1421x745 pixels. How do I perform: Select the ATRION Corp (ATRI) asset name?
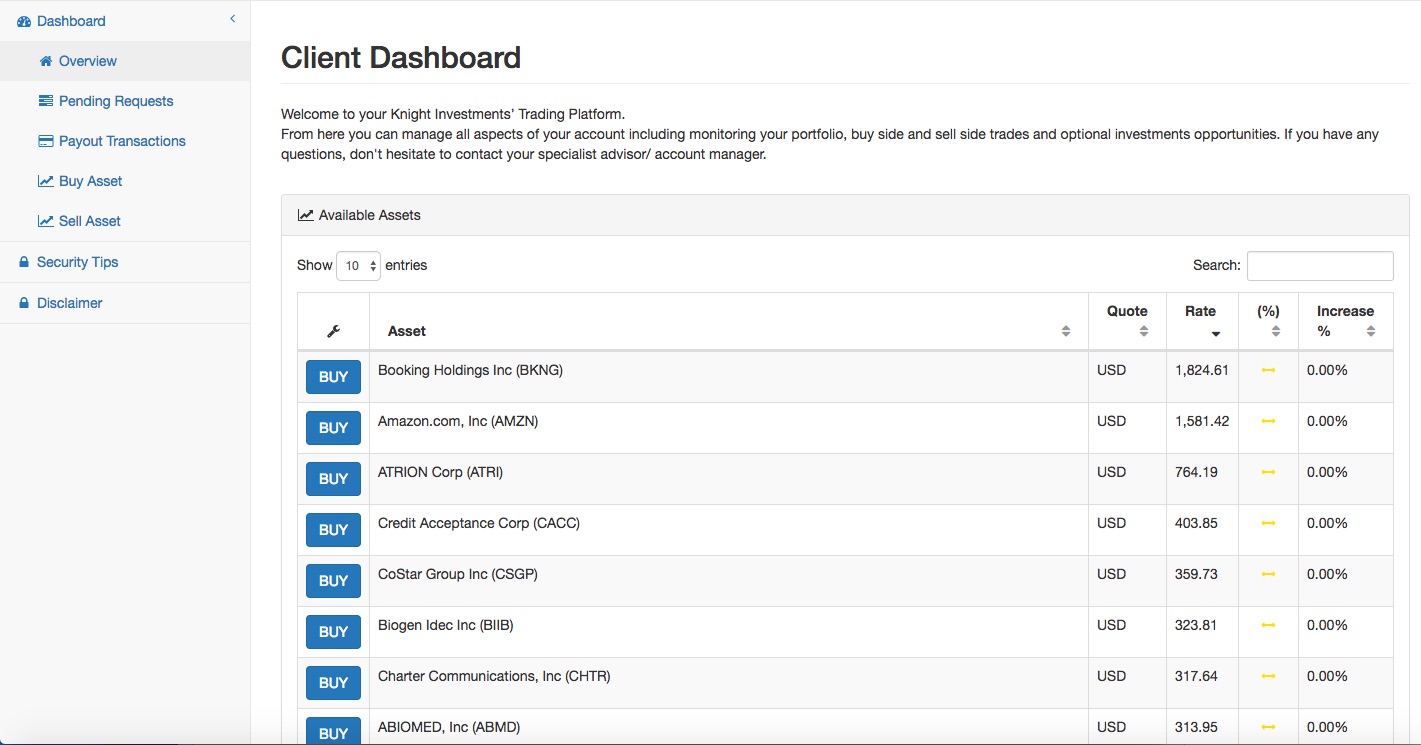click(440, 472)
